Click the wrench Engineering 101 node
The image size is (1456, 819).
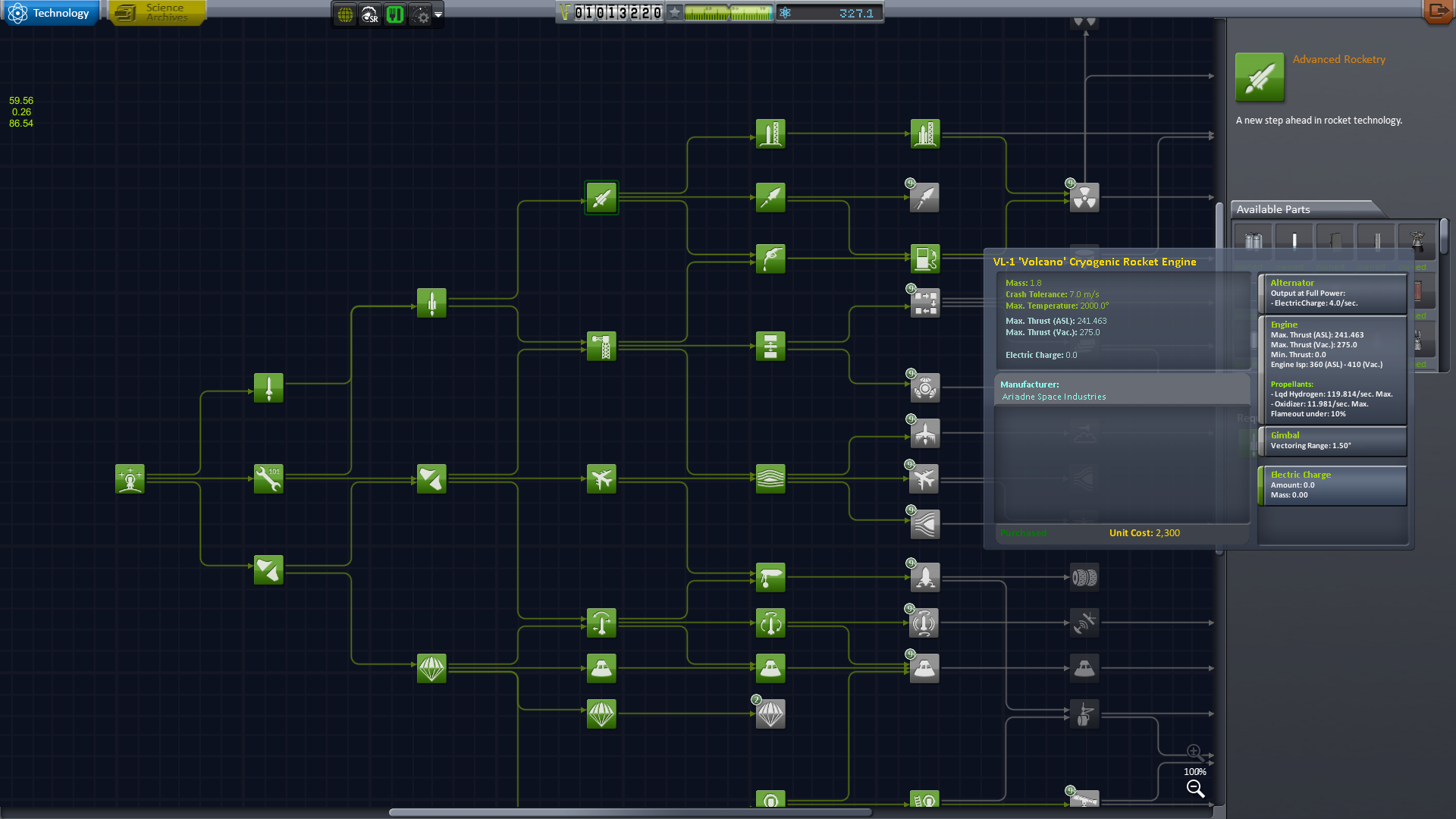[268, 479]
